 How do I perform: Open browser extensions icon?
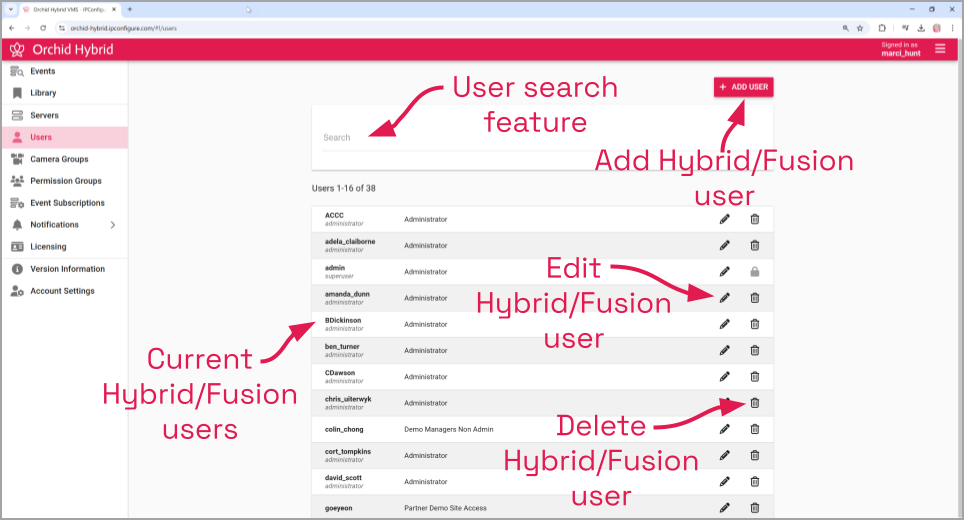(x=882, y=28)
